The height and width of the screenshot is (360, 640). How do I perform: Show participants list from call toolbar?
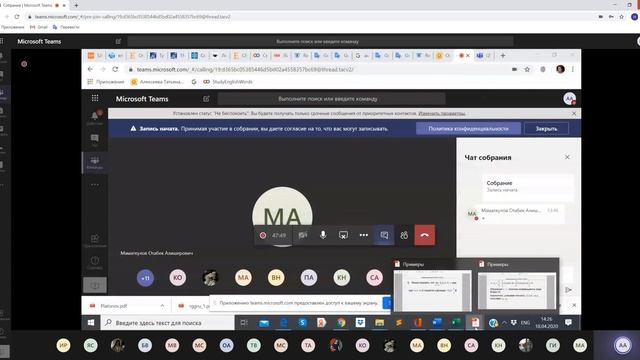404,235
